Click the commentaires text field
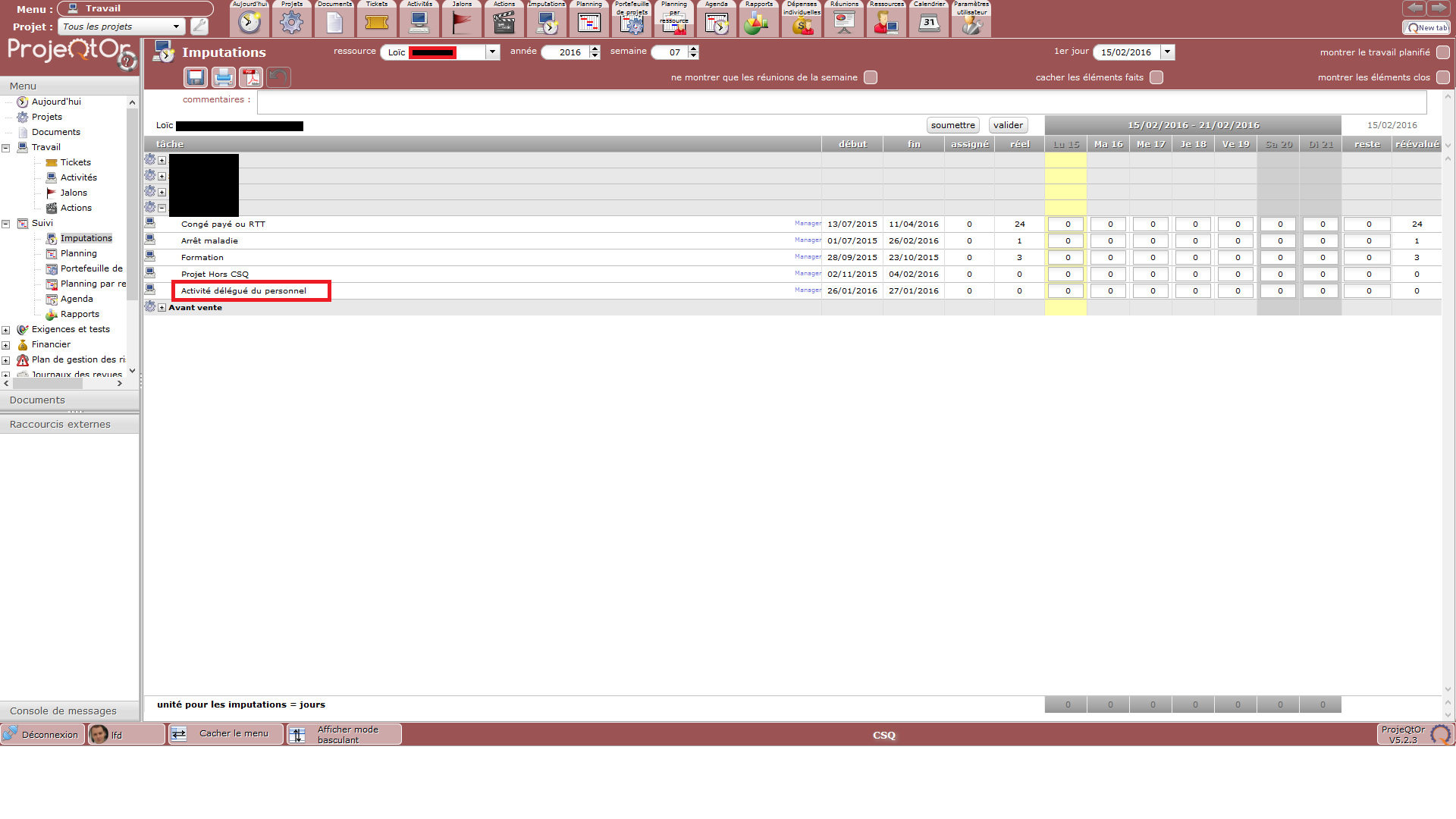1456x819 pixels. 841,102
